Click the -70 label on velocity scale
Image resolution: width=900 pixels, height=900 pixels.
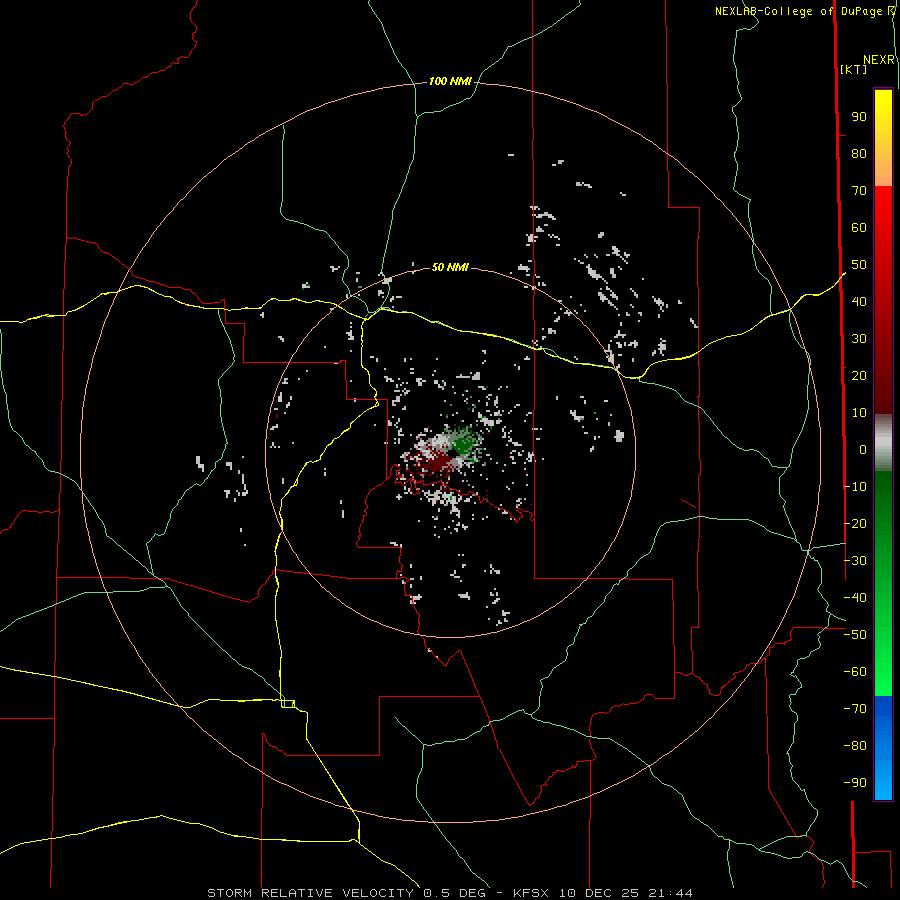pyautogui.click(x=855, y=709)
